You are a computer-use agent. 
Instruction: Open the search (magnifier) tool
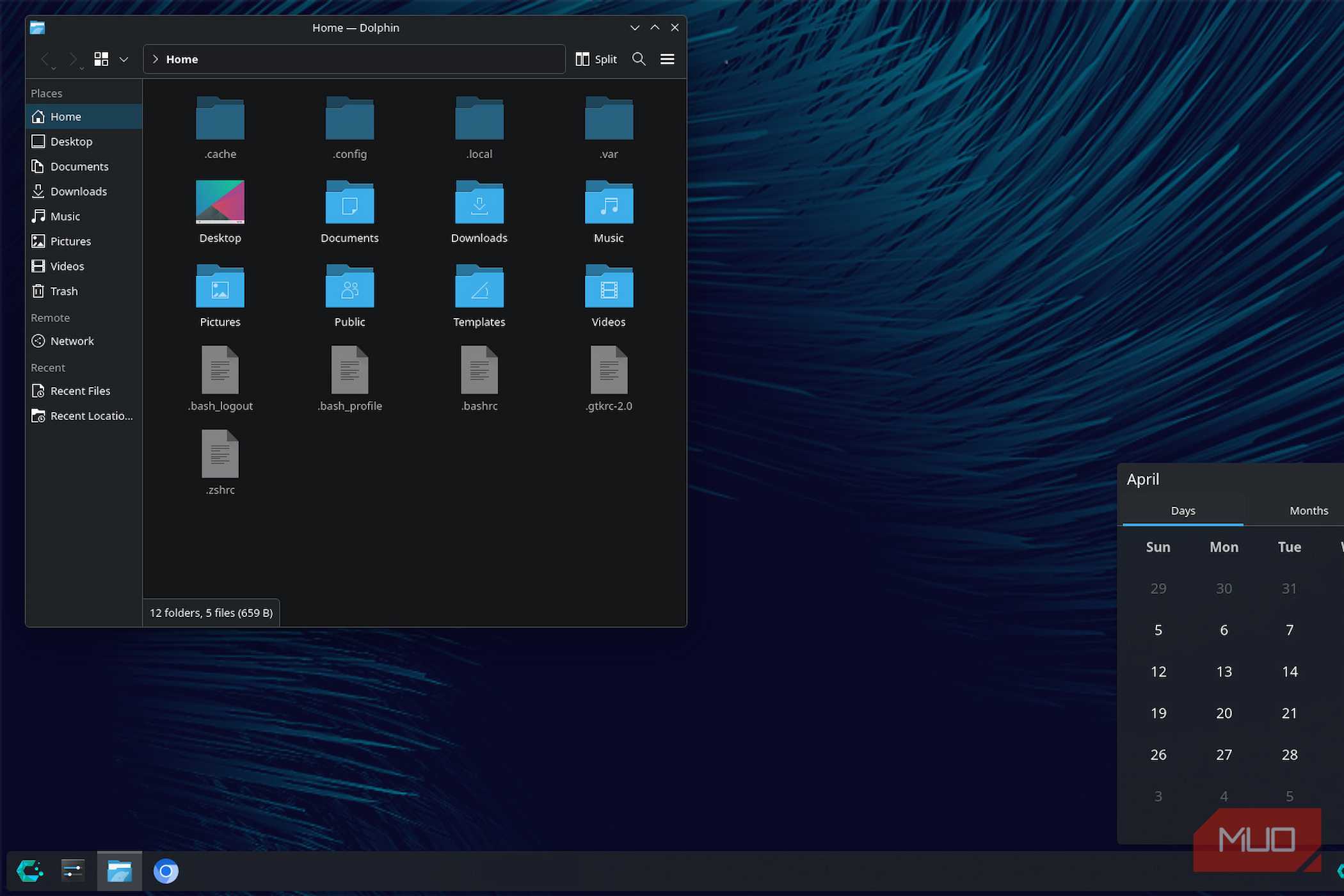coord(639,59)
